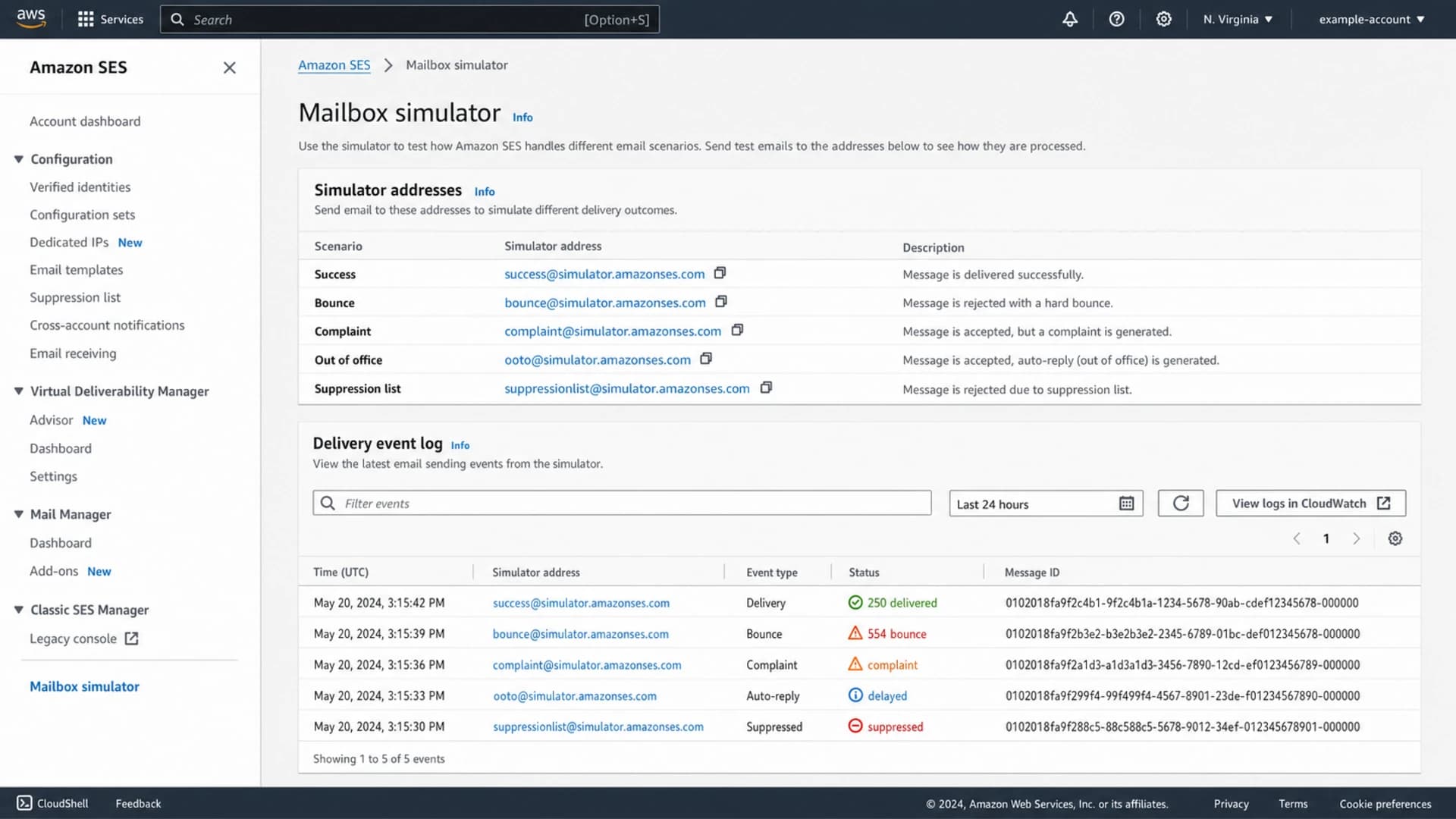Open Configuration sets
The width and height of the screenshot is (1456, 819).
pyautogui.click(x=82, y=215)
